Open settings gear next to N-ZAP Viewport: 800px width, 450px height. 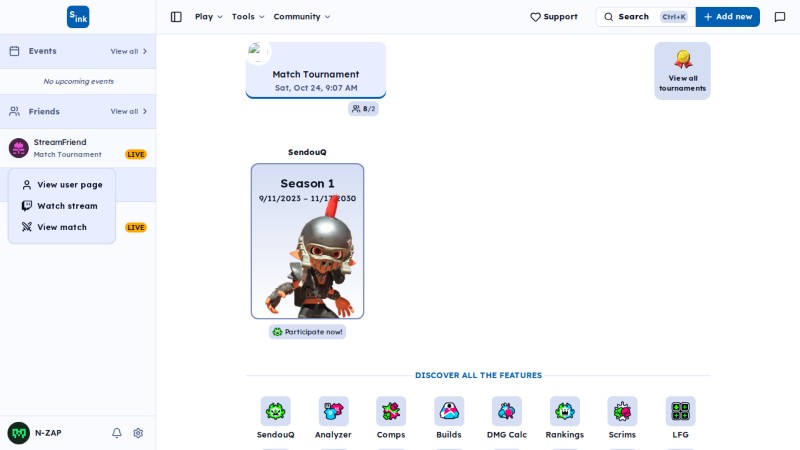tap(138, 433)
